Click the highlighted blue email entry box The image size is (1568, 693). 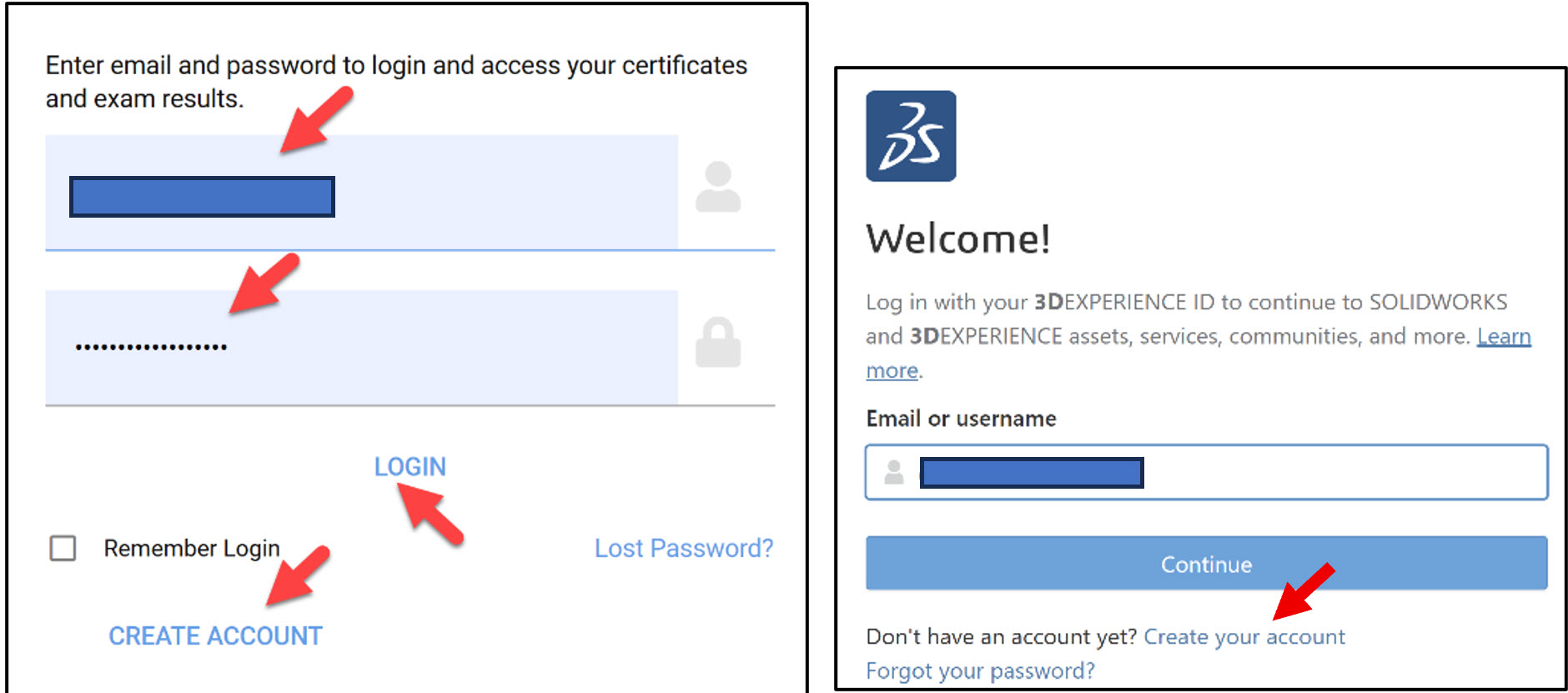tap(202, 196)
